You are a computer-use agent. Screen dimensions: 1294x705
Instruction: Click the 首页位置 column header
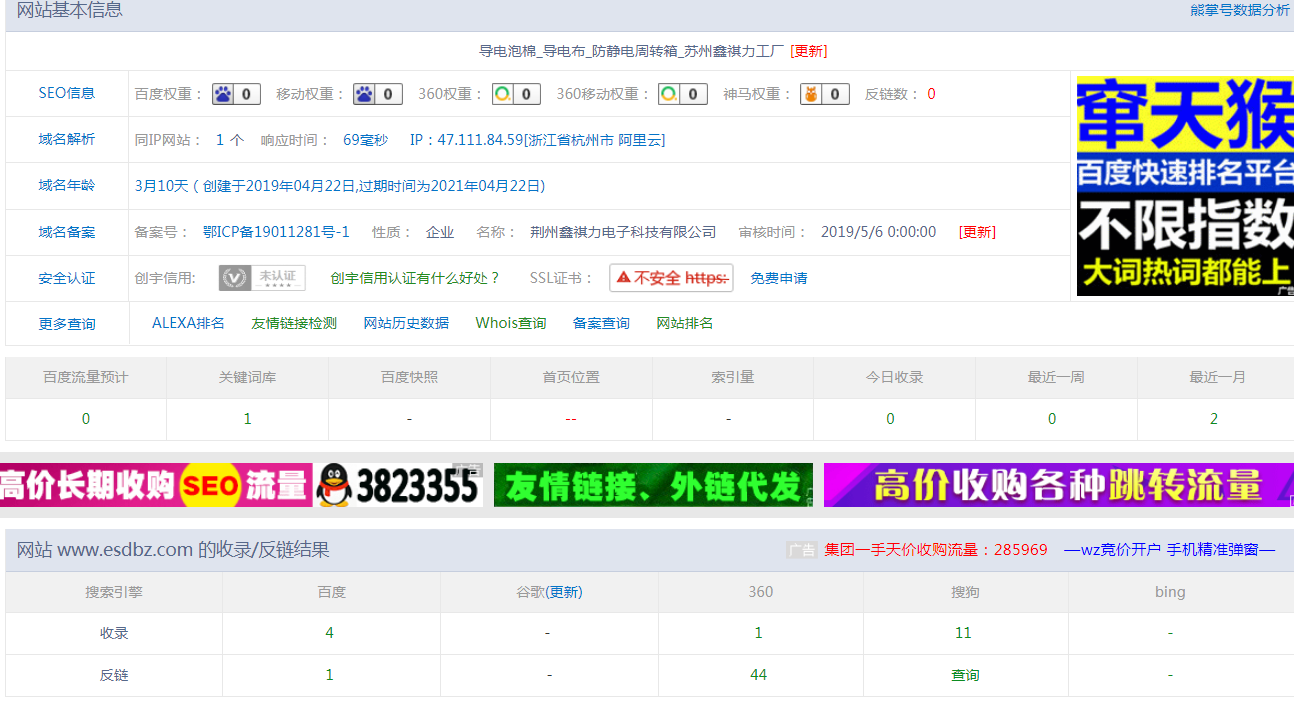point(571,377)
